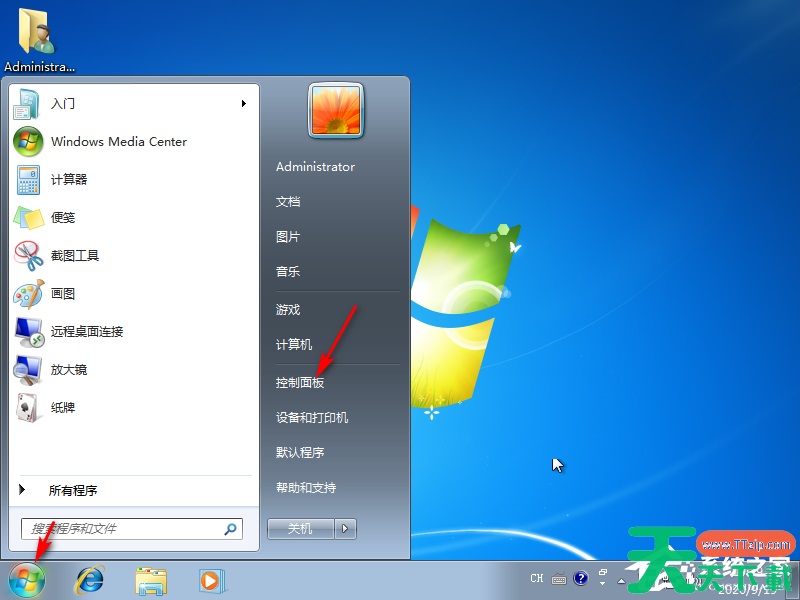Open Internet Explorer from the taskbar

pyautogui.click(x=90, y=581)
